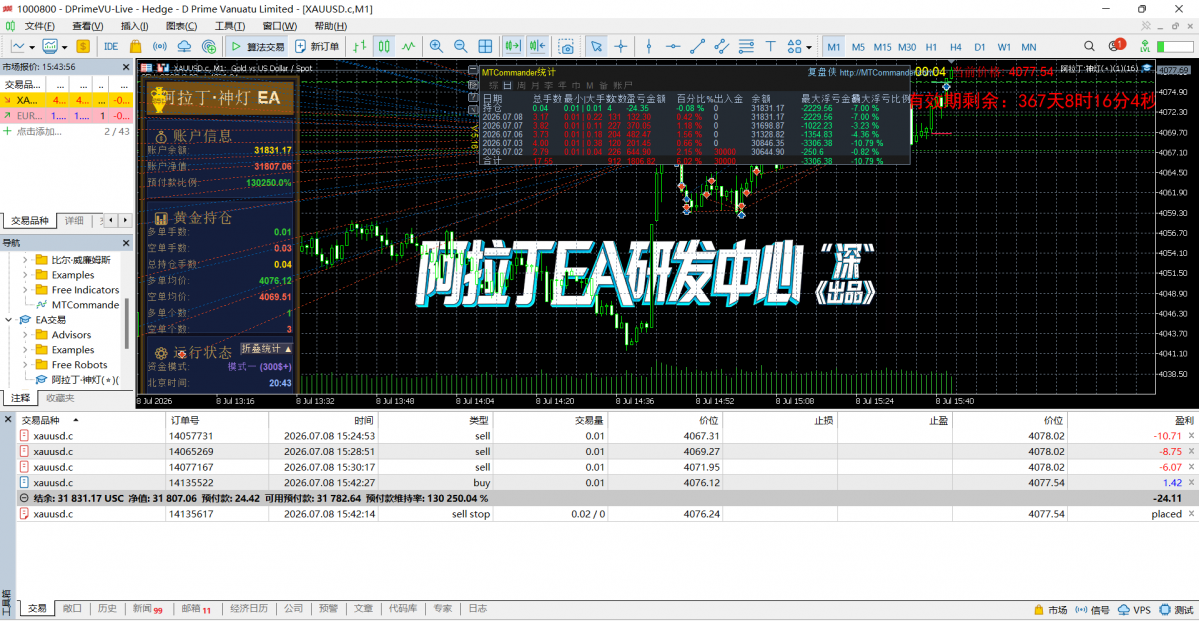Zoom in on the chart
The image size is (1199, 621).
click(437, 46)
